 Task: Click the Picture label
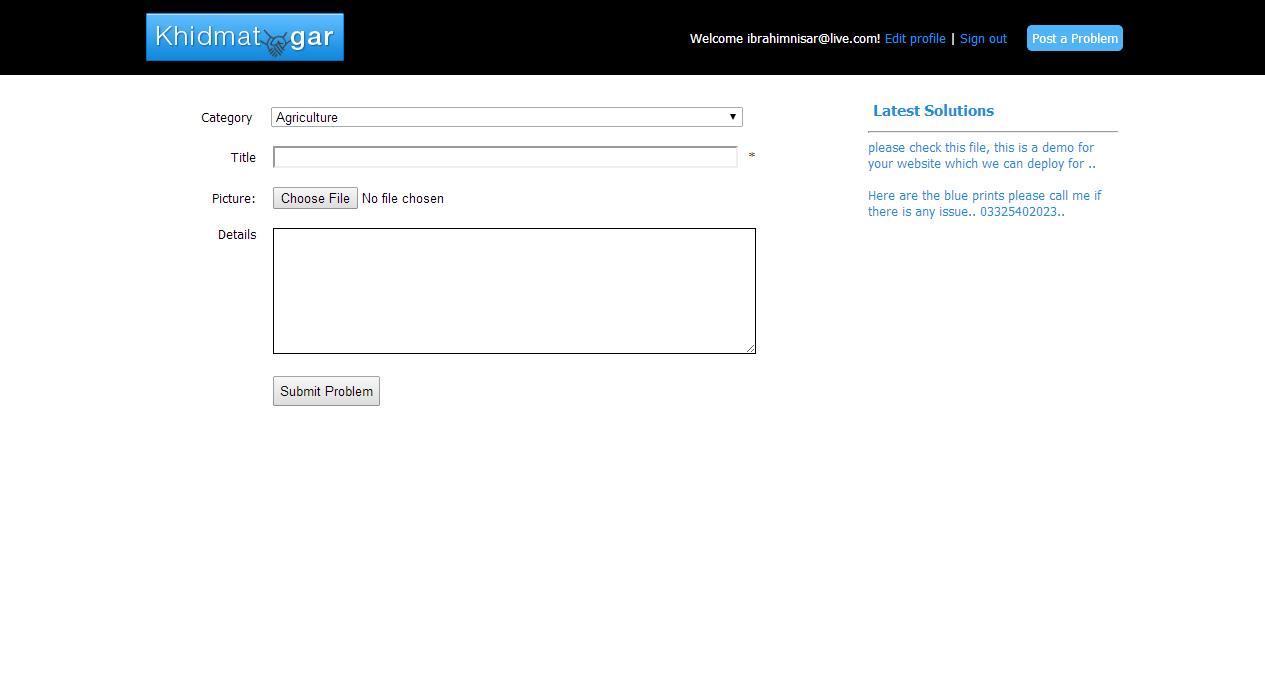(x=234, y=198)
